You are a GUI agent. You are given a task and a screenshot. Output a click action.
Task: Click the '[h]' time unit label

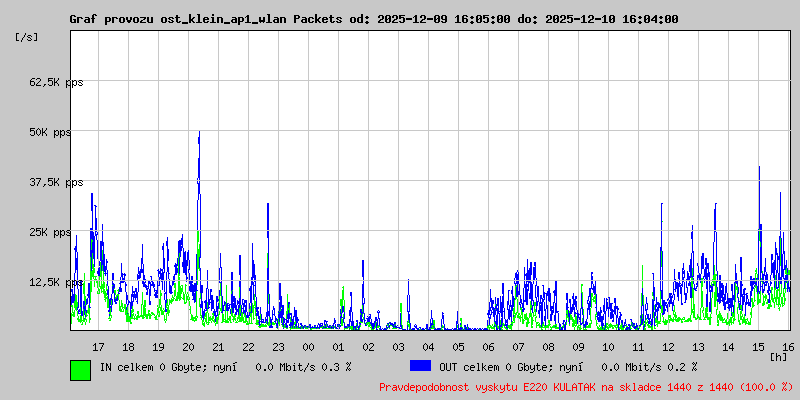779,357
